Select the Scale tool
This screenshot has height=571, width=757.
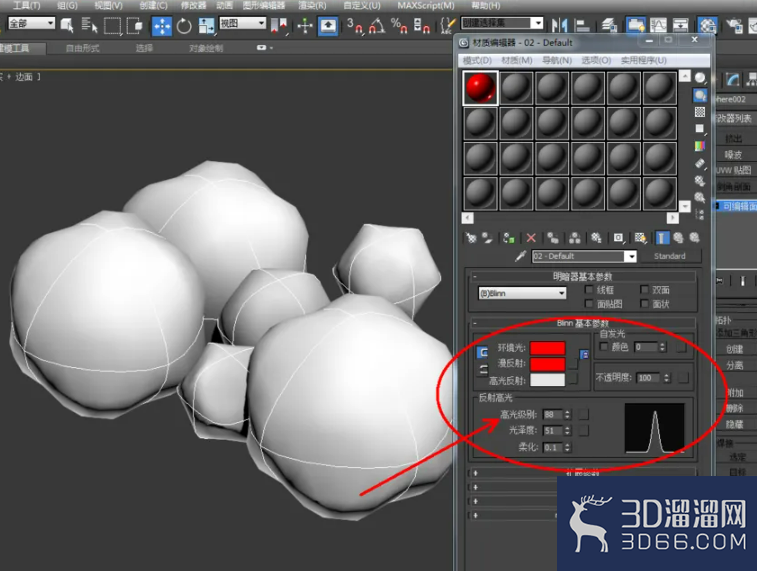tap(206, 26)
